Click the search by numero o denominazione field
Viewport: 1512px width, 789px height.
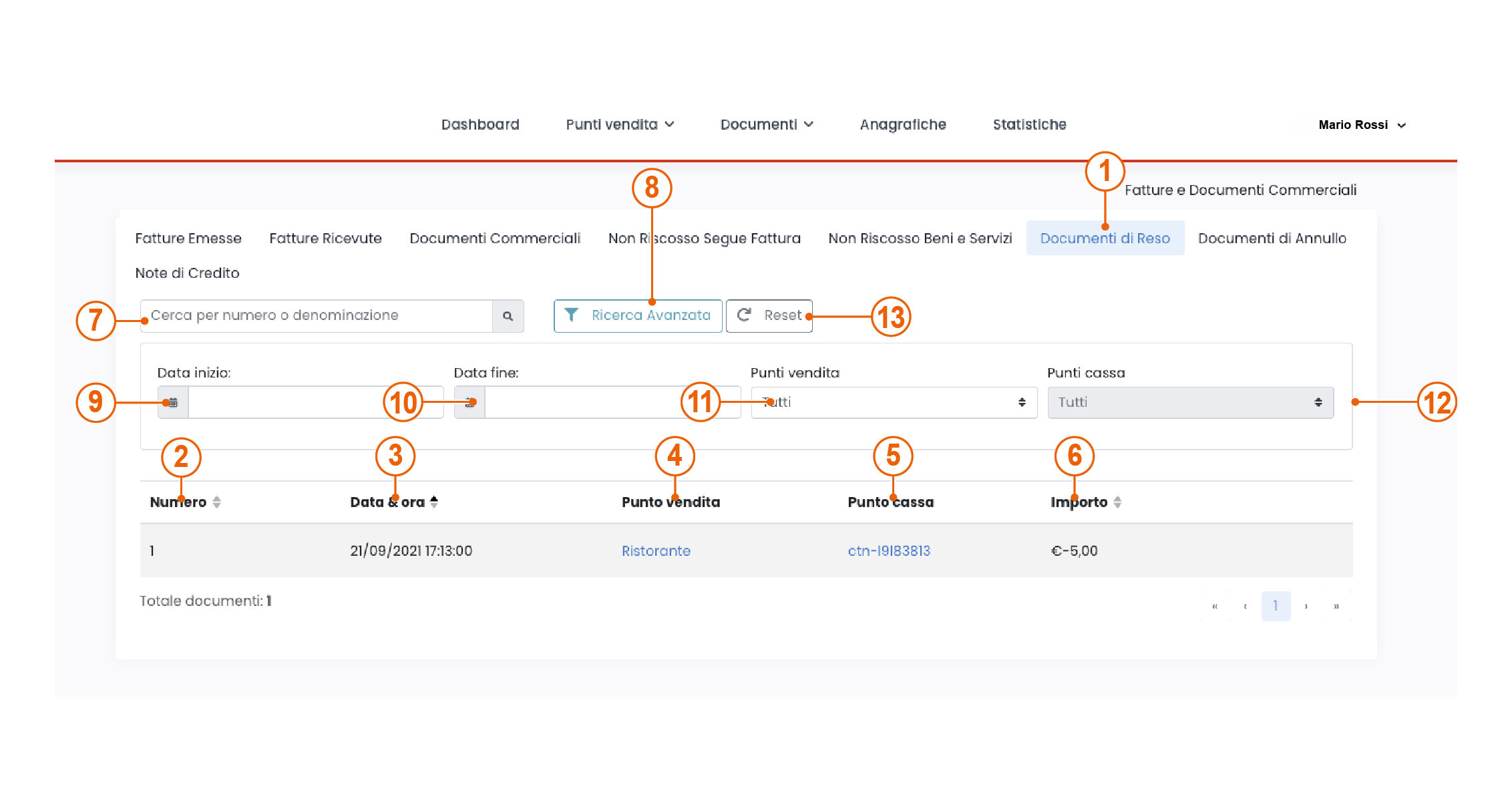coord(316,316)
